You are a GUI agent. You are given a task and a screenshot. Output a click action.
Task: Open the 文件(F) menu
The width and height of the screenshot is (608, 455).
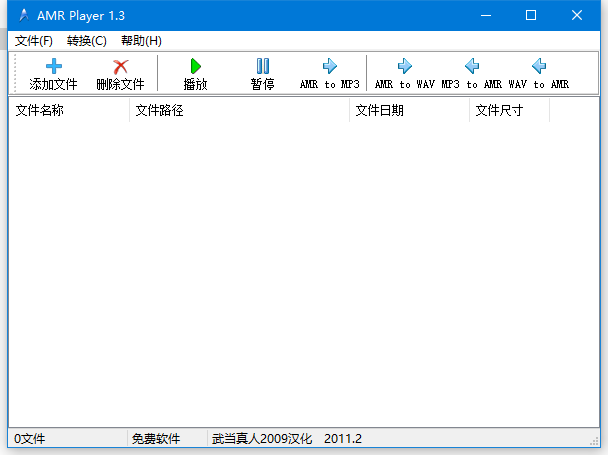click(34, 41)
